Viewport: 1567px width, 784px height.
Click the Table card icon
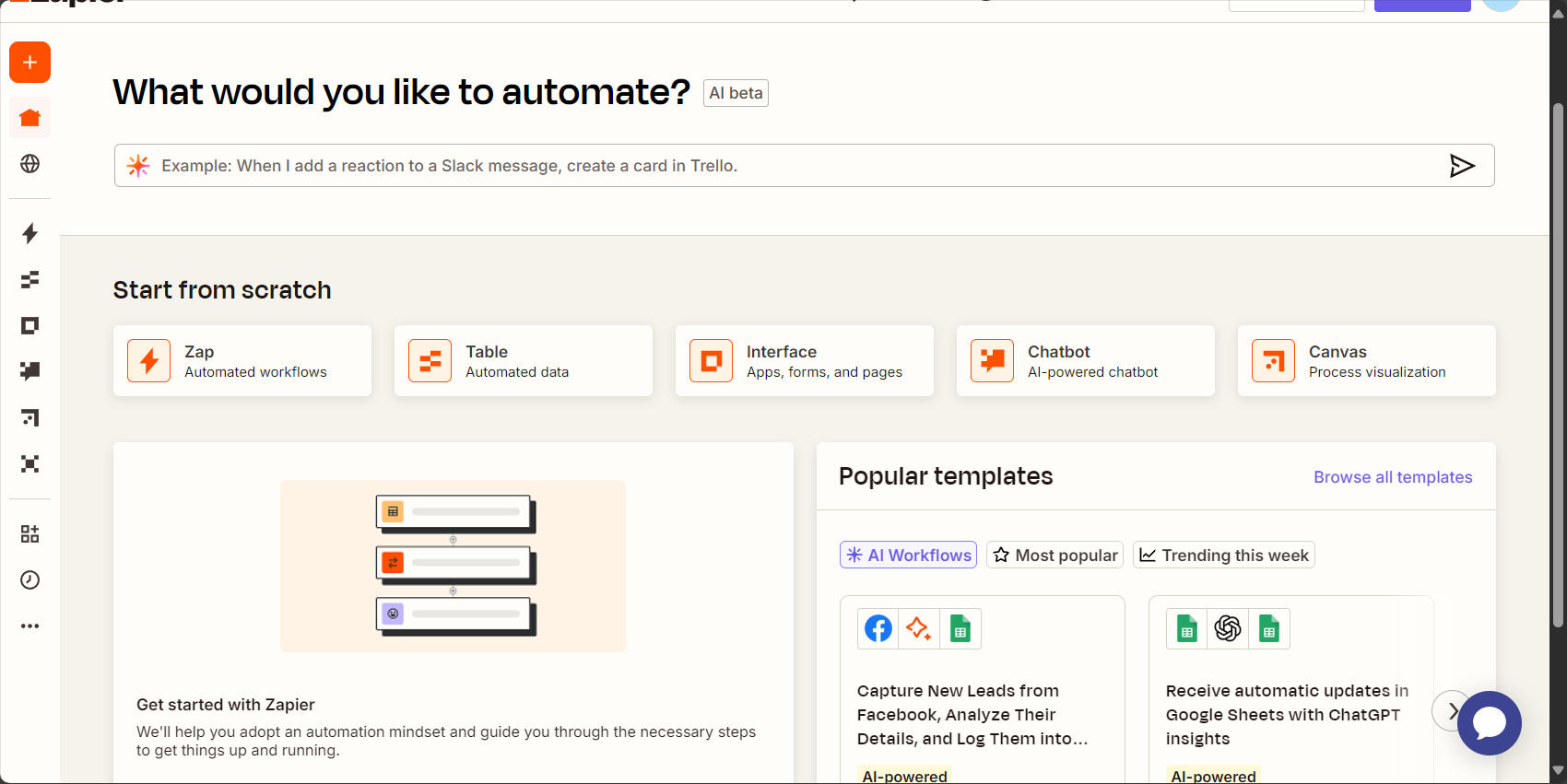point(430,360)
